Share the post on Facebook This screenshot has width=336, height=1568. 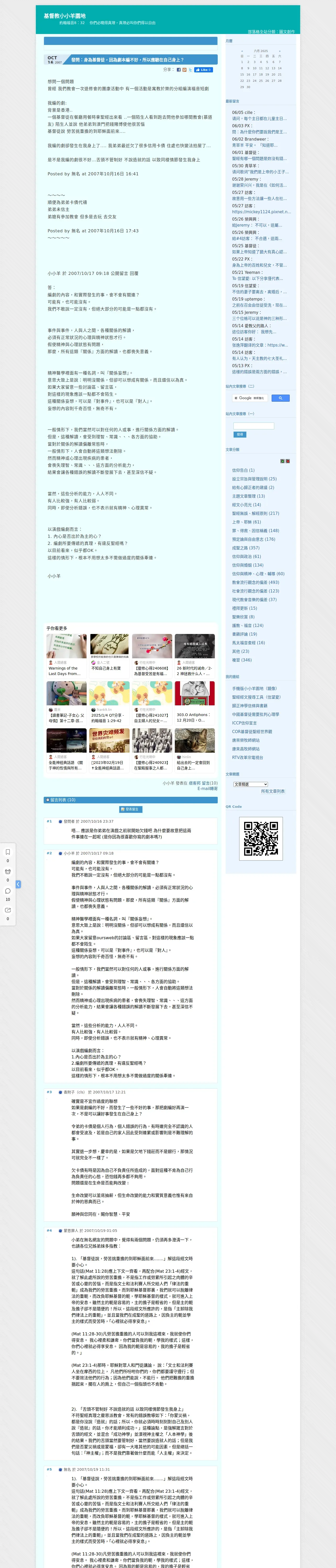pyautogui.click(x=179, y=70)
